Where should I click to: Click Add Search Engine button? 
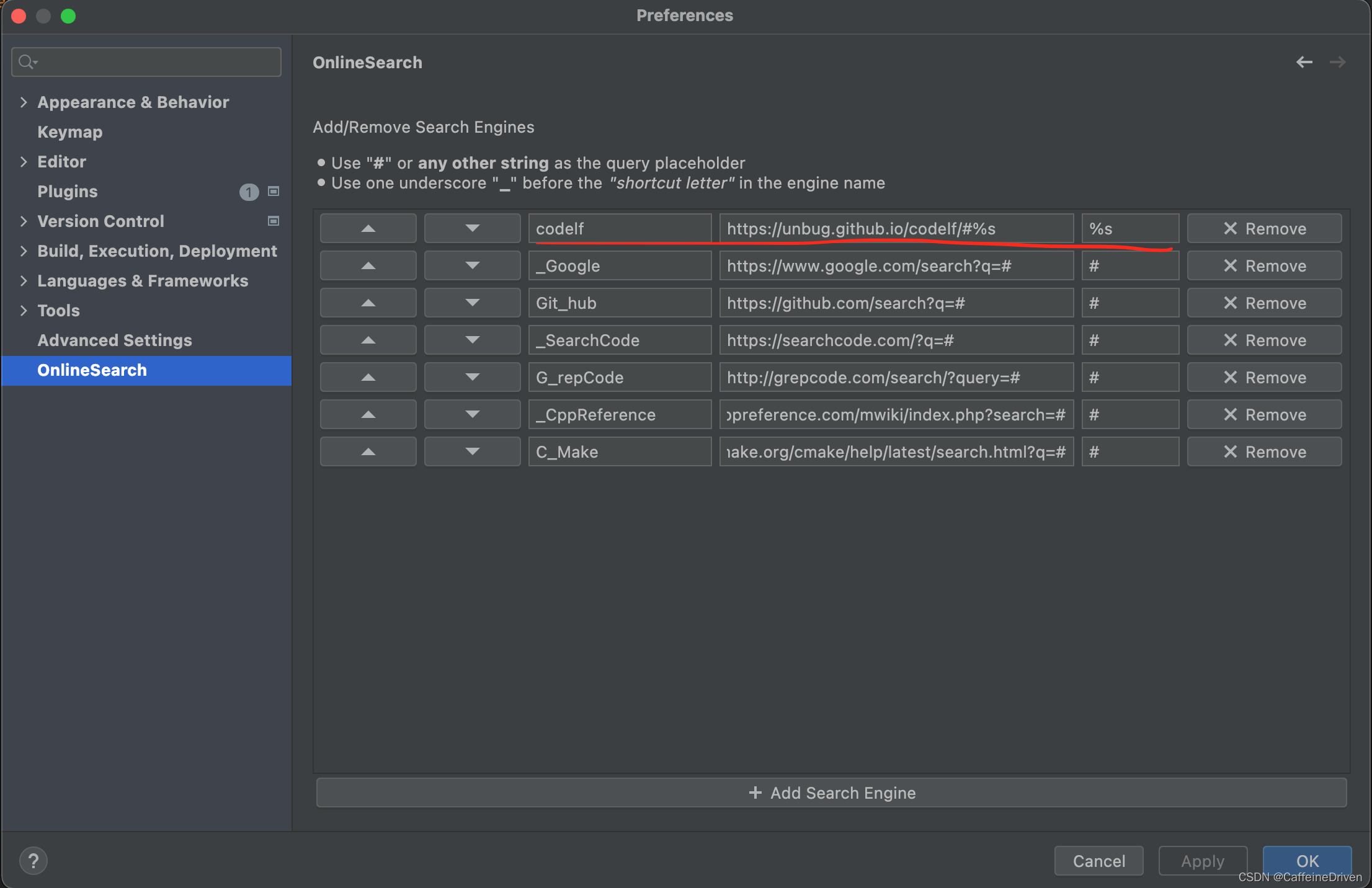[831, 793]
